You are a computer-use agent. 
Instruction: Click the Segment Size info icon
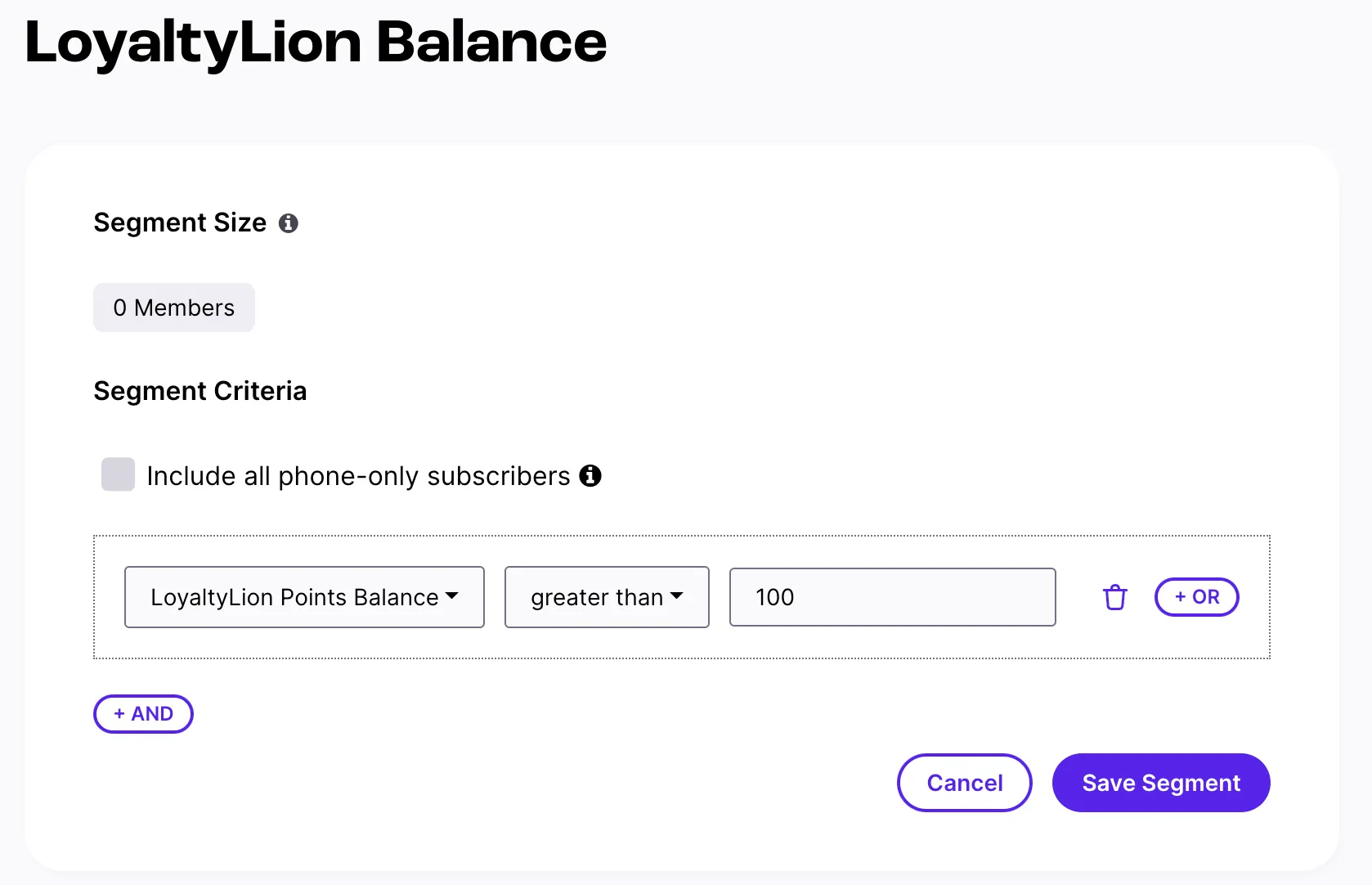click(x=288, y=222)
